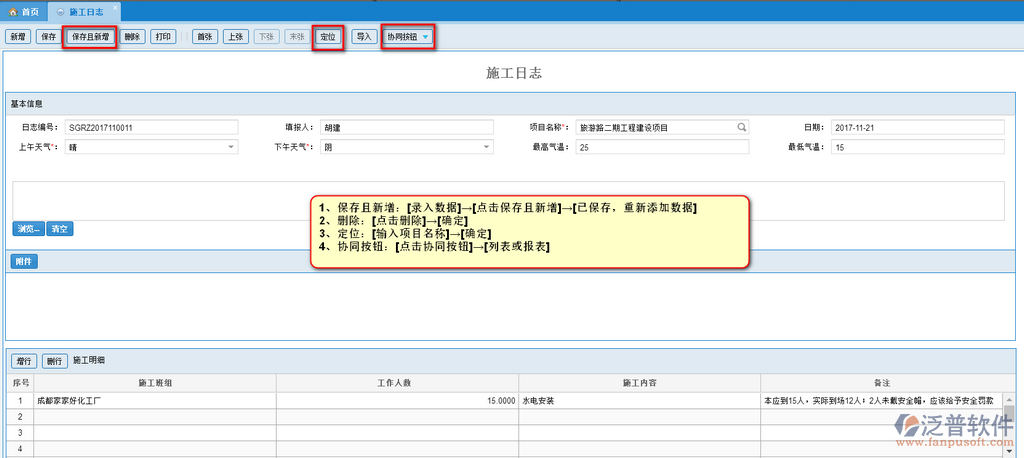Open the 首页 home tab

(24, 11)
